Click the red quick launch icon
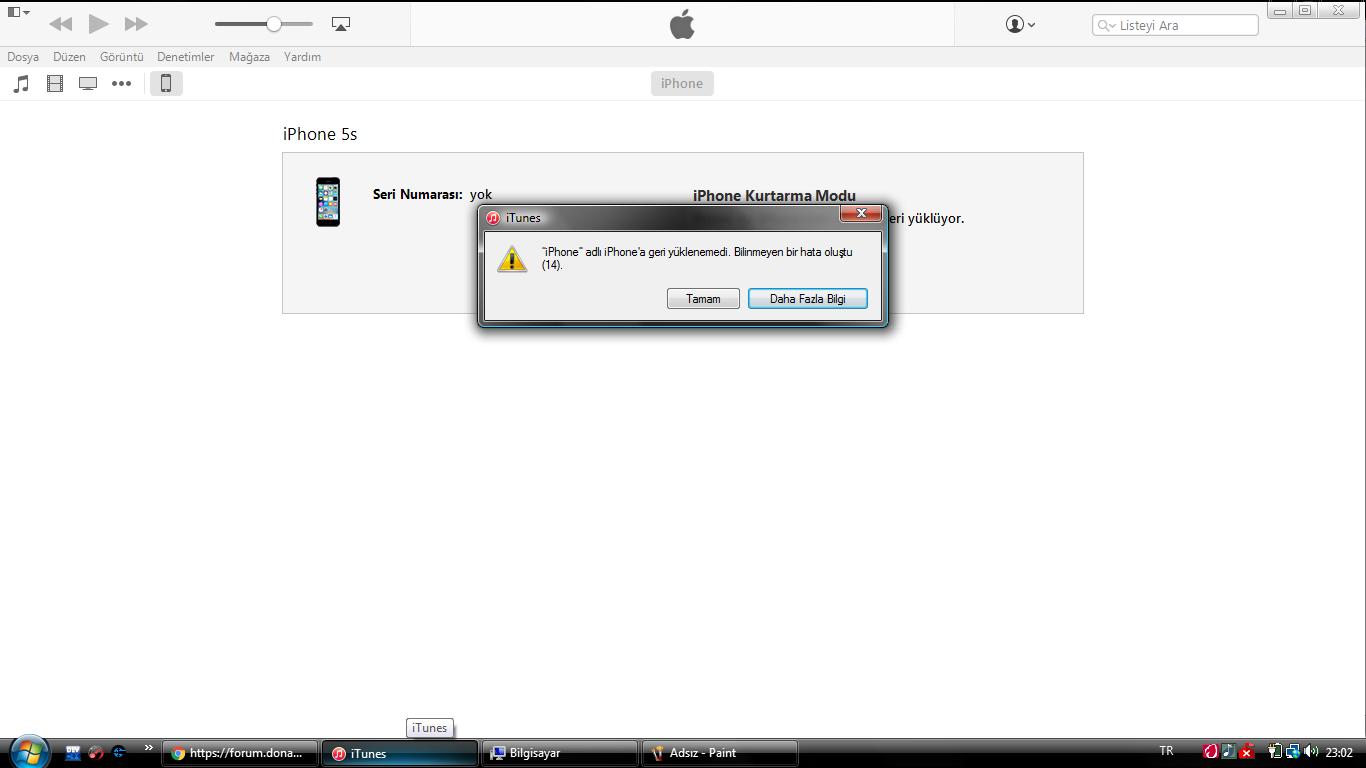The image size is (1366, 768). pyautogui.click(x=96, y=753)
